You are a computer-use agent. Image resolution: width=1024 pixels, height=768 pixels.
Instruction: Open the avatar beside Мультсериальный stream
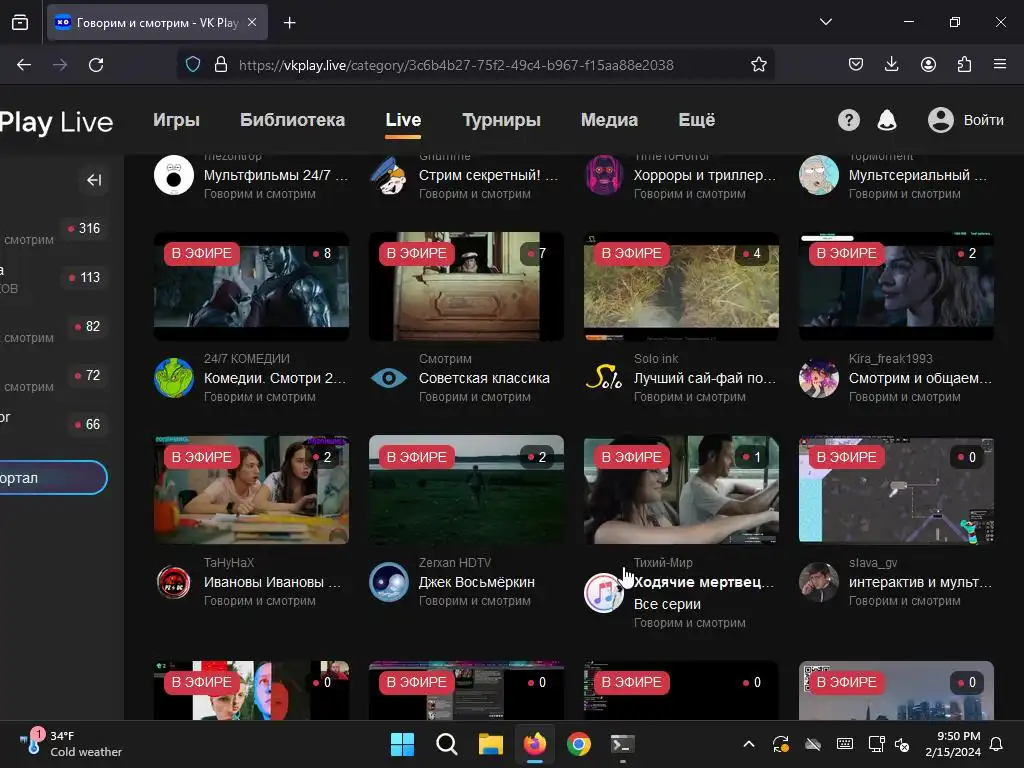tap(818, 175)
